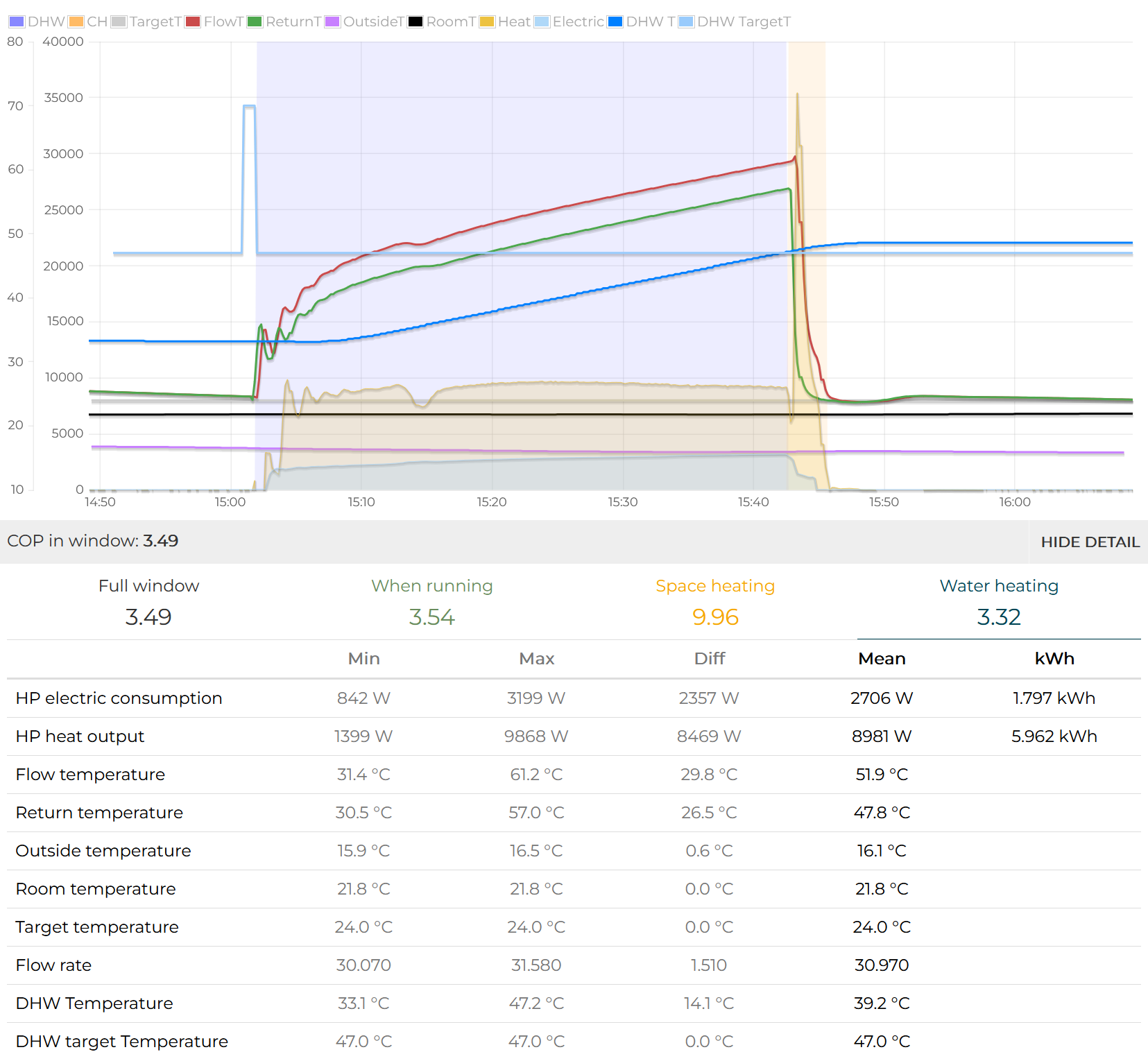Click the kWh column header
Image resolution: width=1148 pixels, height=1061 pixels.
tap(1054, 659)
